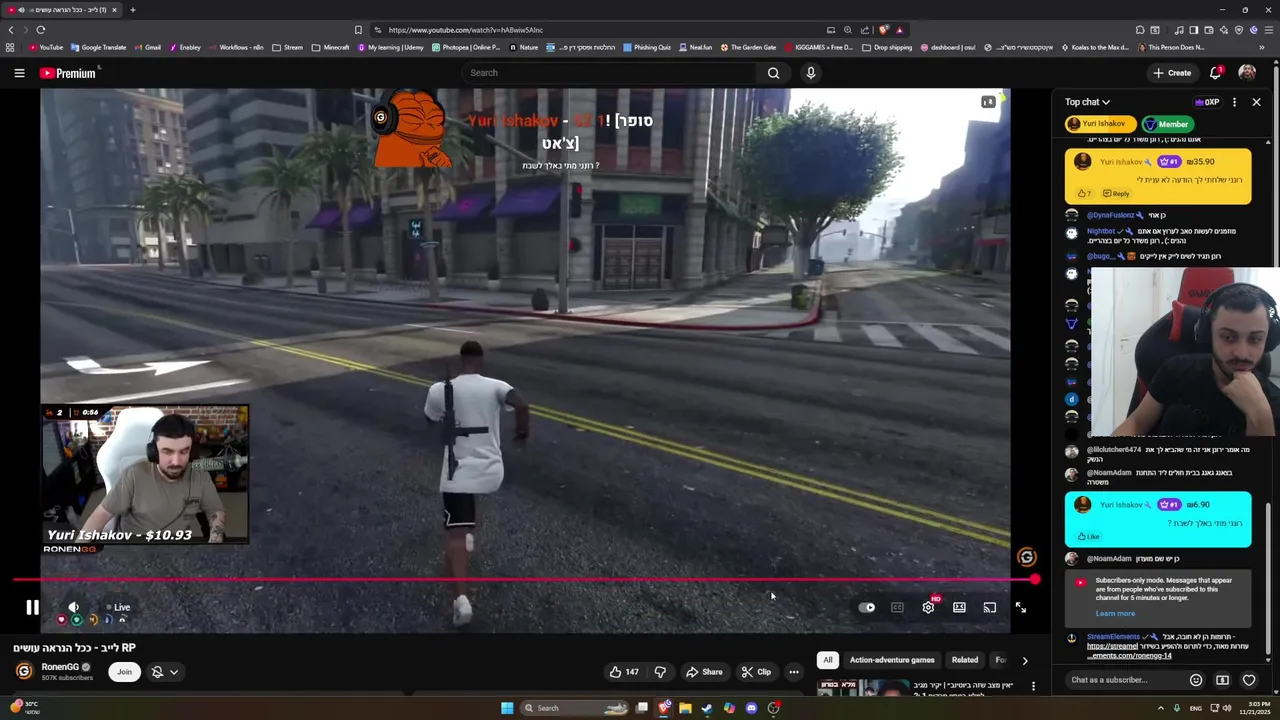Open File Explorer from the taskbar

685,708
